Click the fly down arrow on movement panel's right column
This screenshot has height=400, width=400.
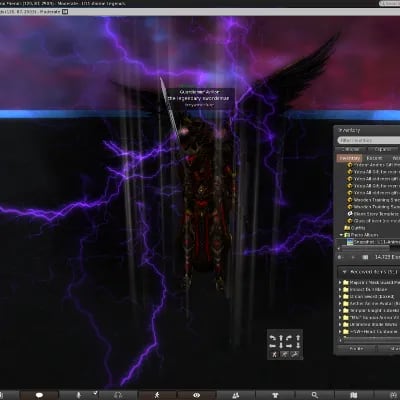tap(298, 345)
